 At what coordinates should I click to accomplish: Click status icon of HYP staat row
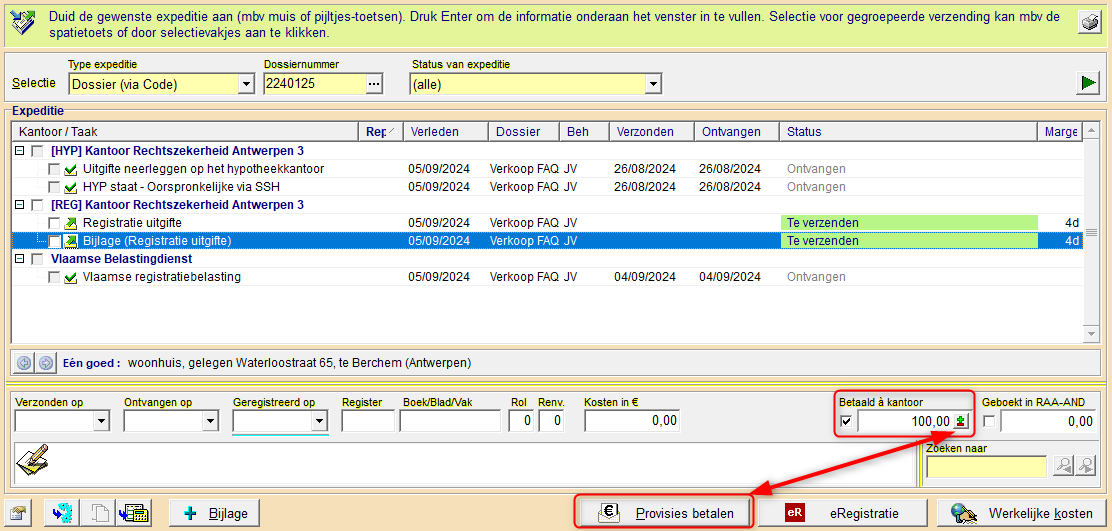pyautogui.click(x=70, y=188)
